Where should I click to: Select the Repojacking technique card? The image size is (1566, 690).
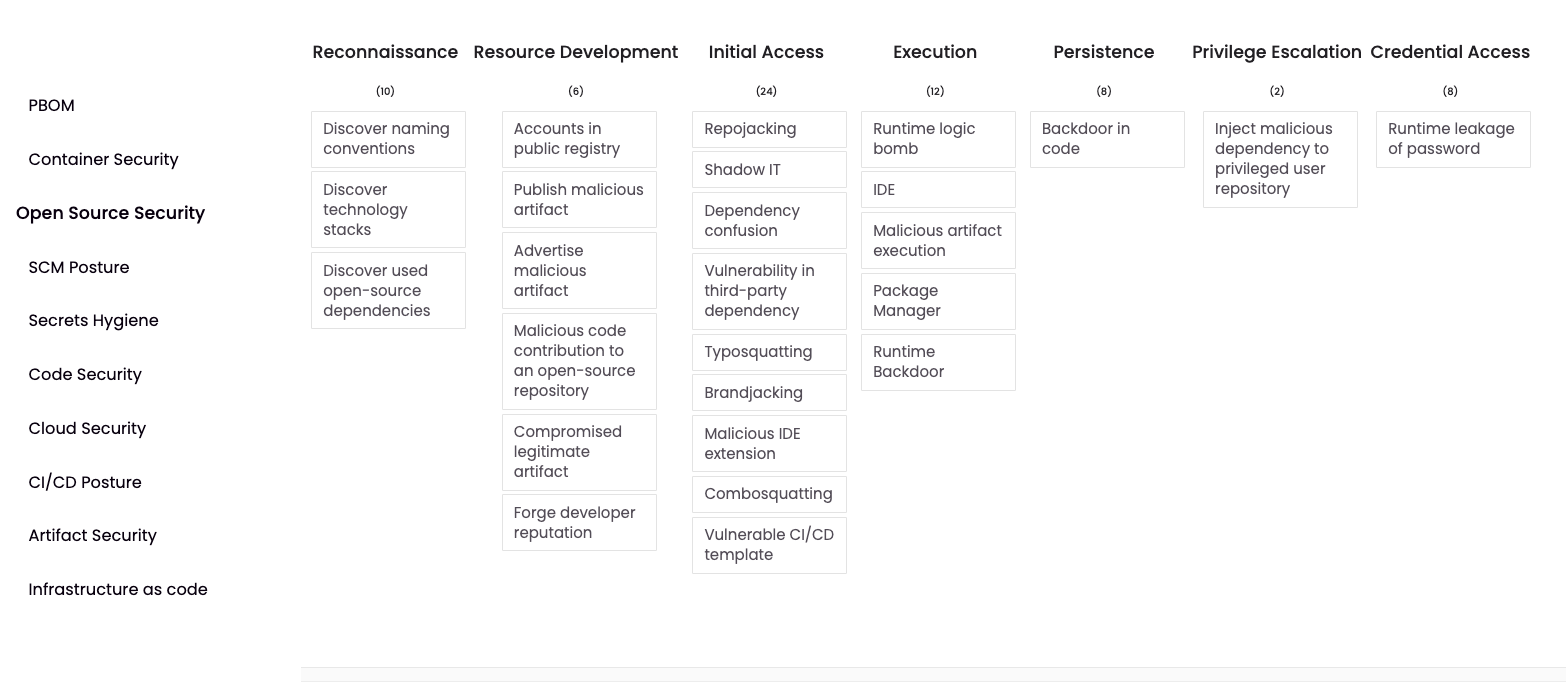pyautogui.click(x=769, y=129)
